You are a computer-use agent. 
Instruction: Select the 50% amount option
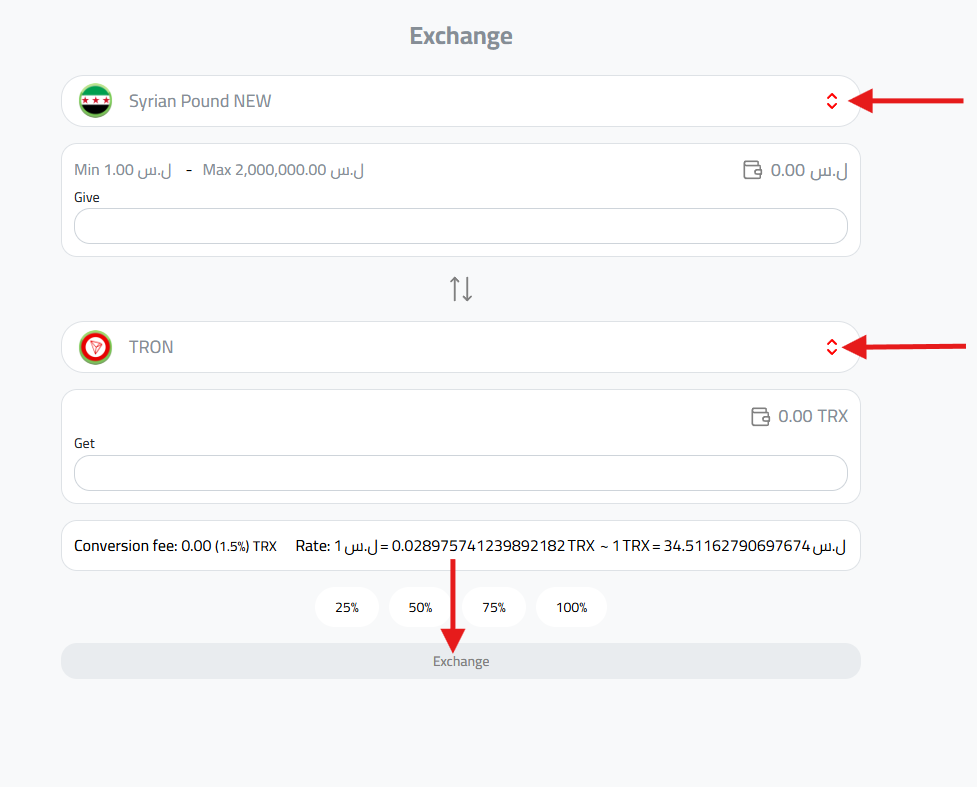tap(420, 607)
